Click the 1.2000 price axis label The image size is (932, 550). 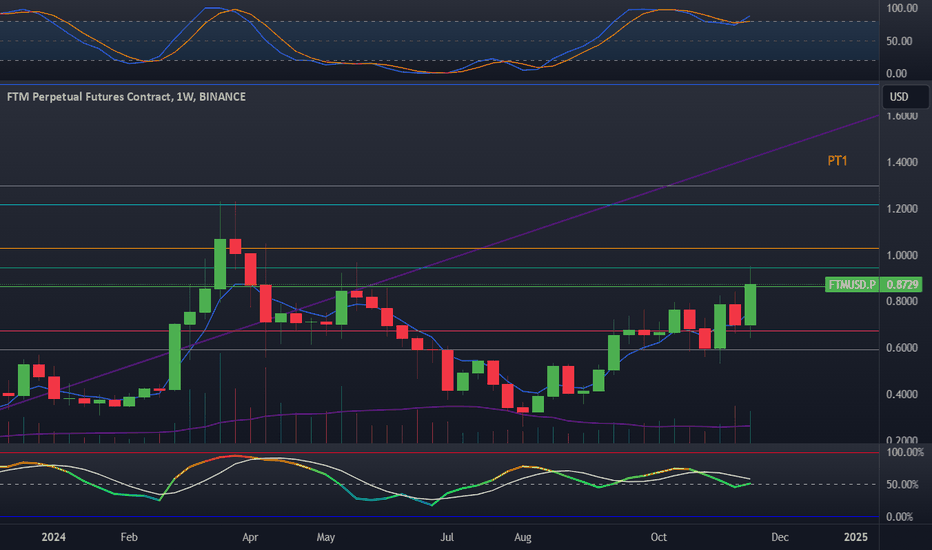[902, 209]
